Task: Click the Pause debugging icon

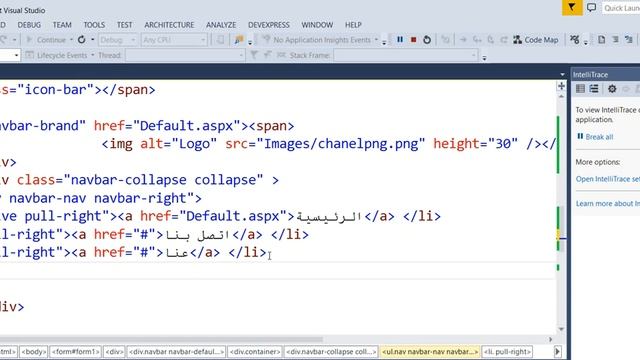Action: 400,40
